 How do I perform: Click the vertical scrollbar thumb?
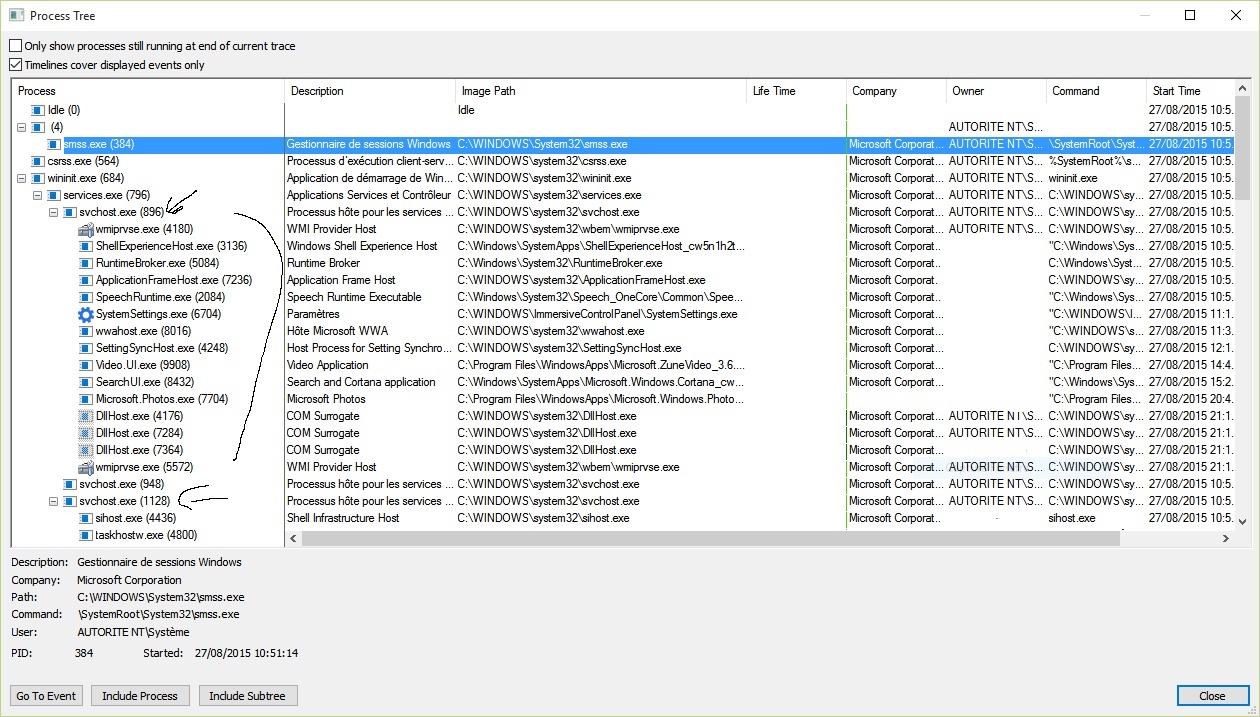(1243, 148)
